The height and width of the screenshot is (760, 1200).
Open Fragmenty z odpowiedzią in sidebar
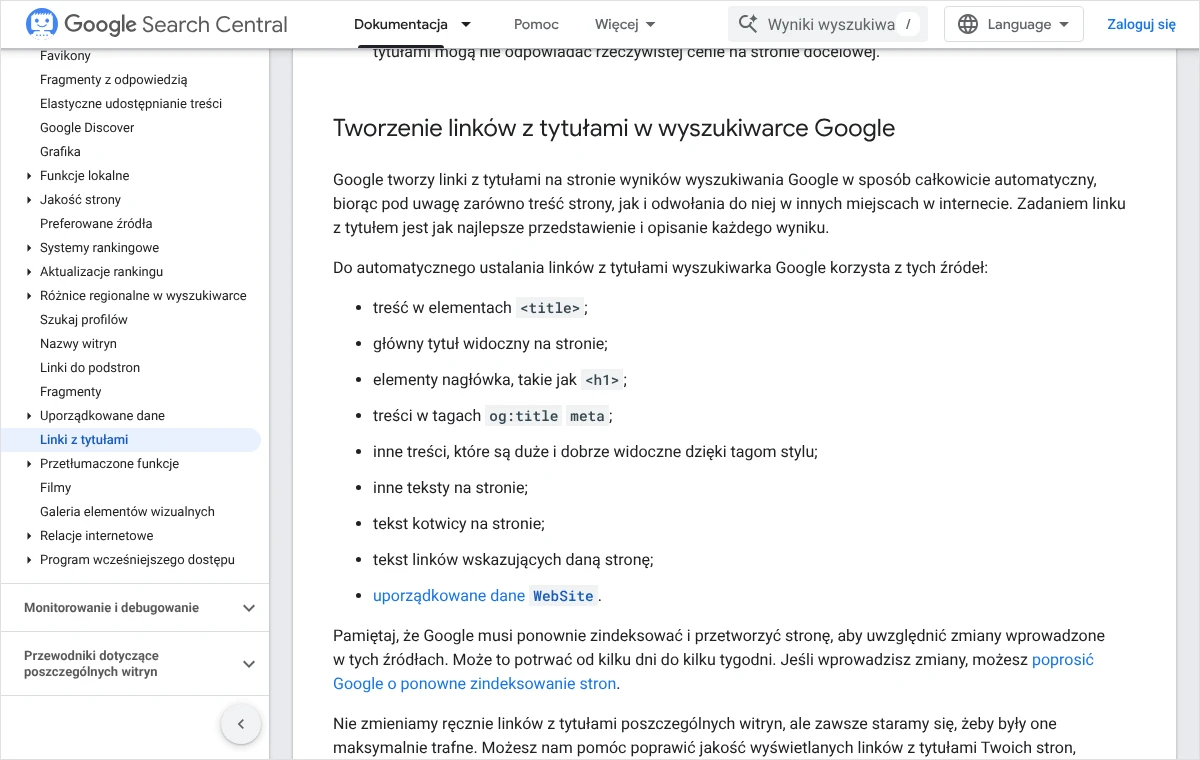point(113,80)
